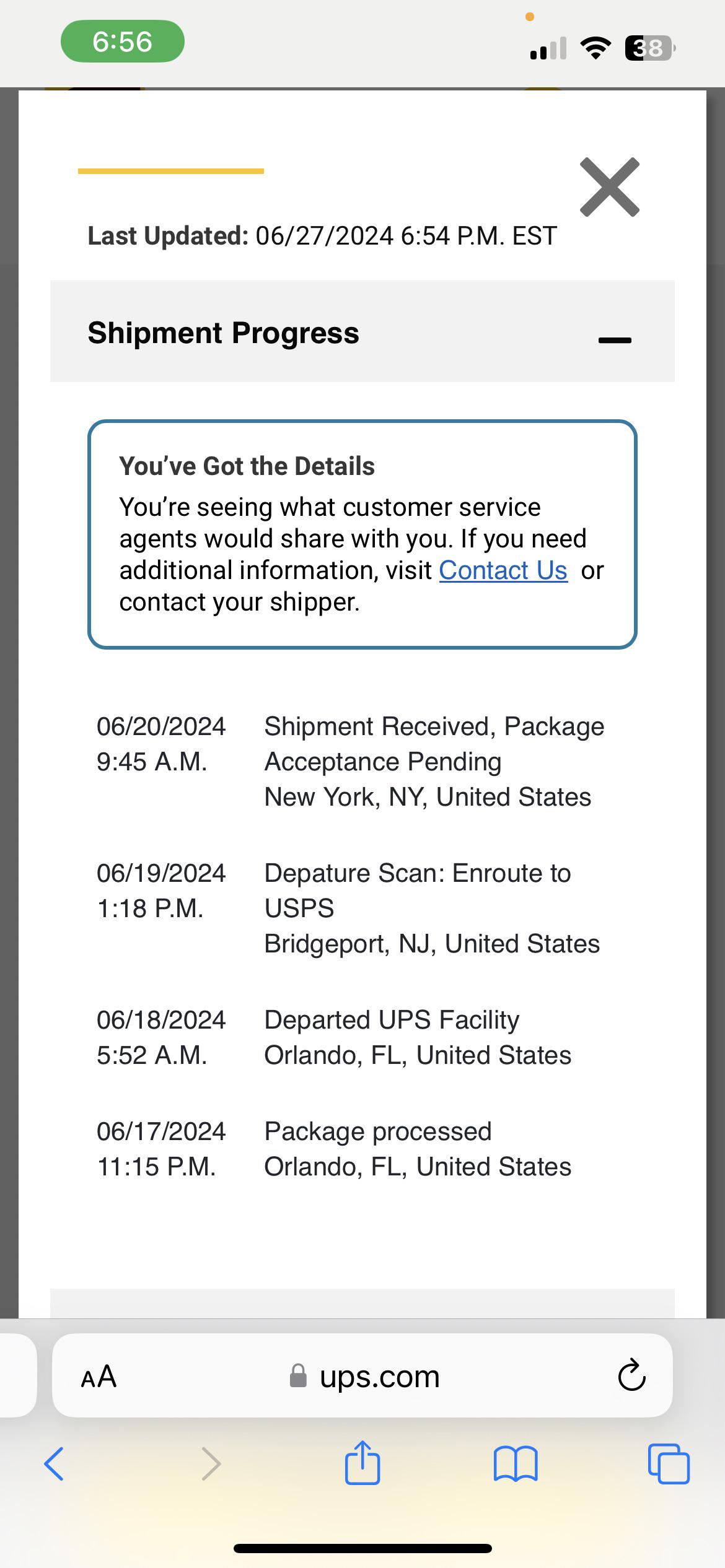
Task: Tap the Shipment Progress header
Action: click(x=224, y=333)
